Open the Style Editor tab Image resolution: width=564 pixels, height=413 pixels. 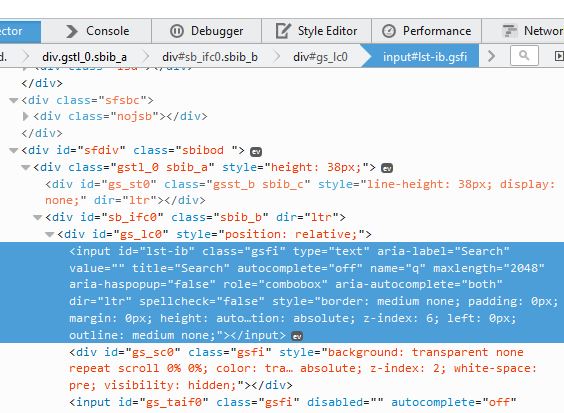coord(317,31)
